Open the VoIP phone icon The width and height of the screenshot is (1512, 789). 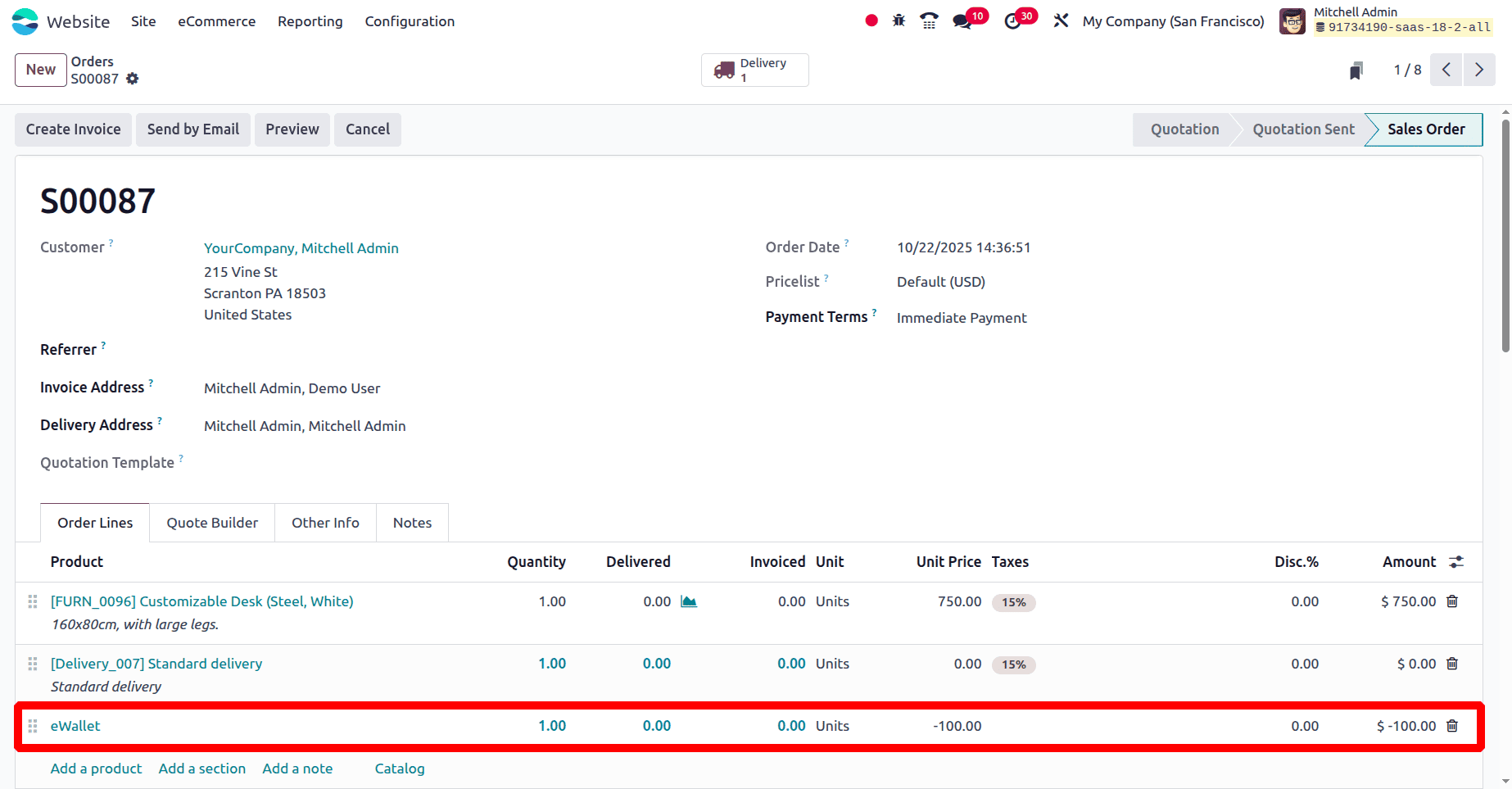tap(929, 20)
